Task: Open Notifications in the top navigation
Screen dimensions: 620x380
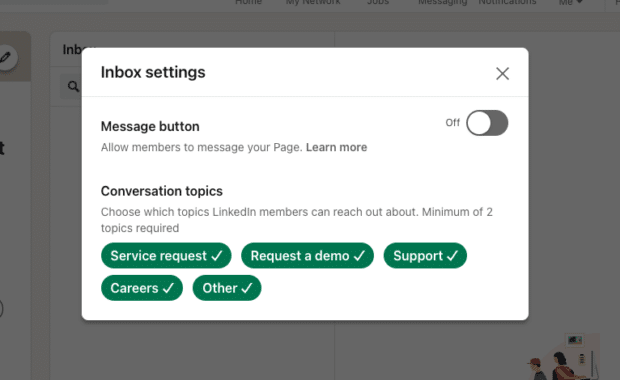Action: click(x=507, y=2)
